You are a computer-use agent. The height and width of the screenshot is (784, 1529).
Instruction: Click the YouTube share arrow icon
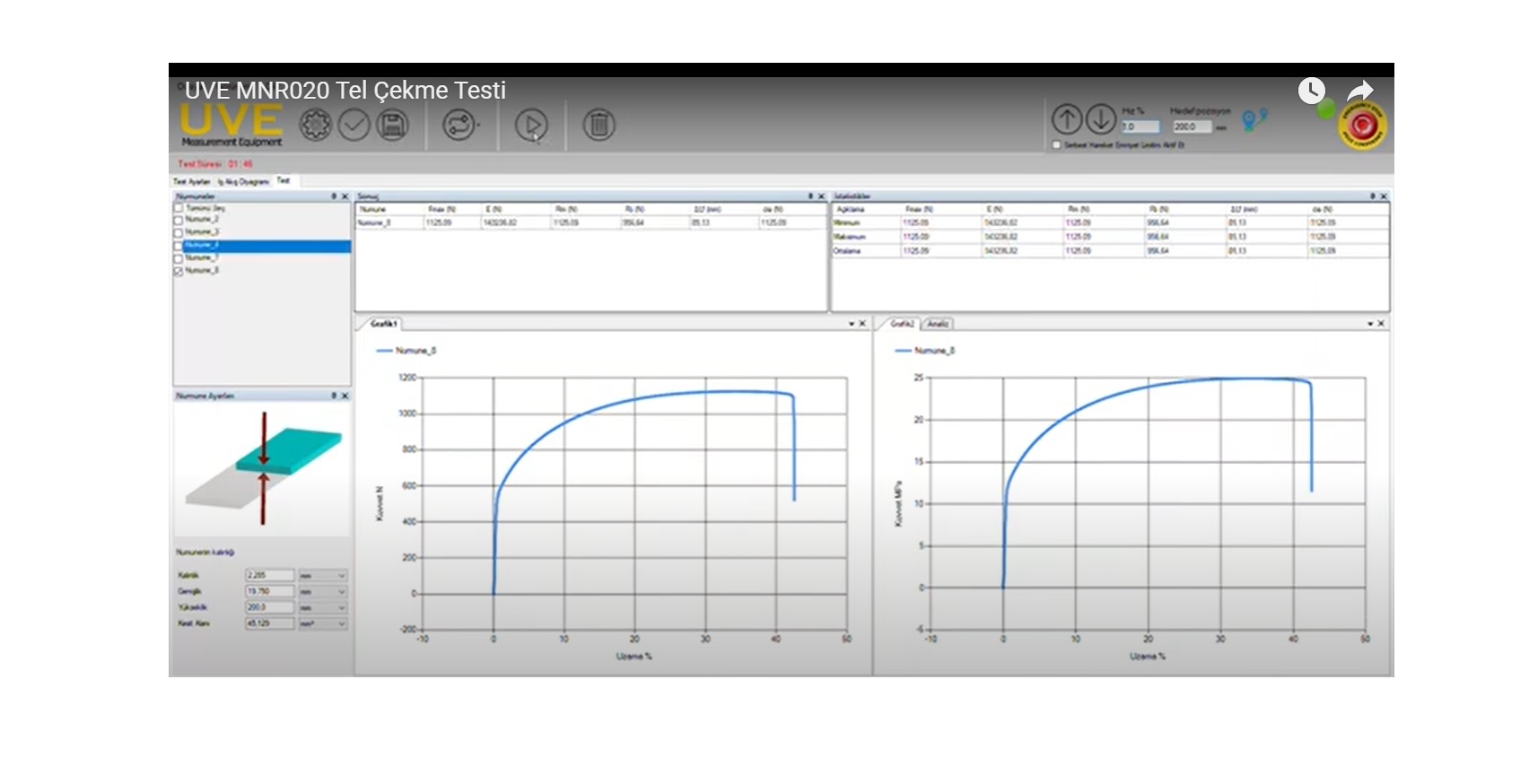click(x=1360, y=90)
